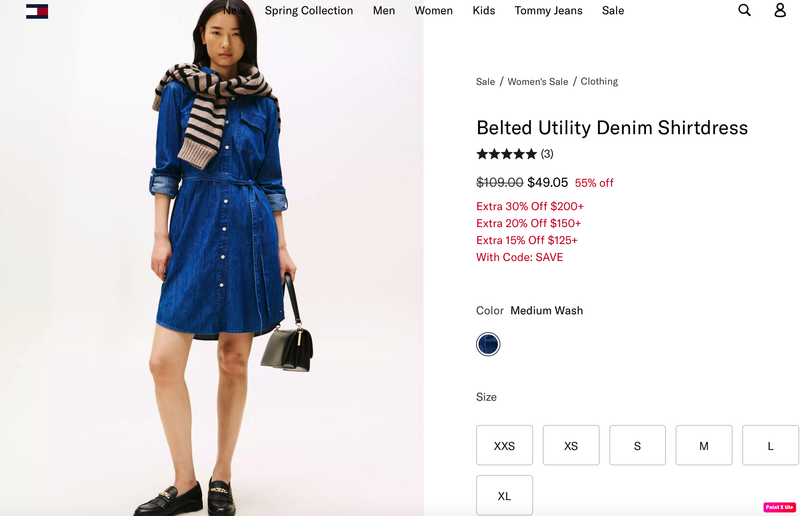Open the Spring Collection menu

click(x=309, y=11)
